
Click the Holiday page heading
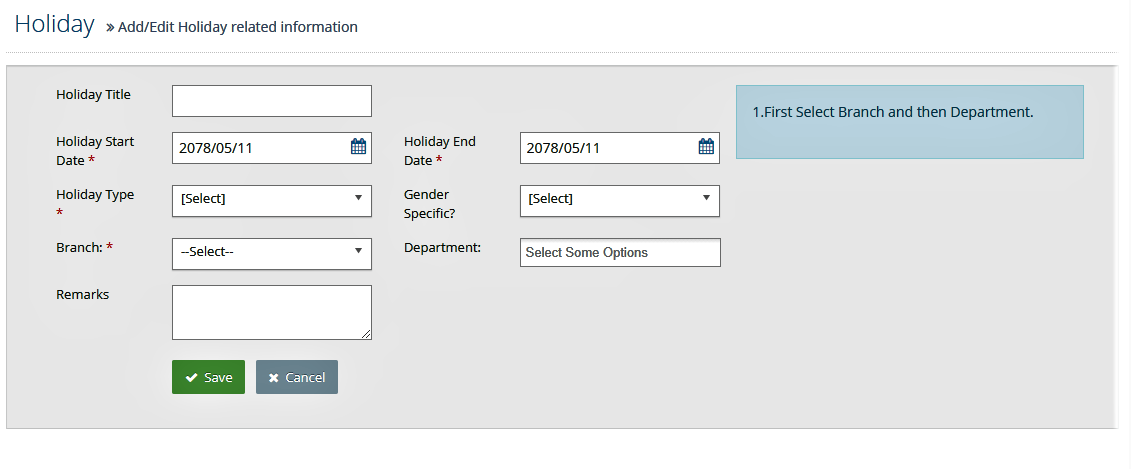(55, 24)
